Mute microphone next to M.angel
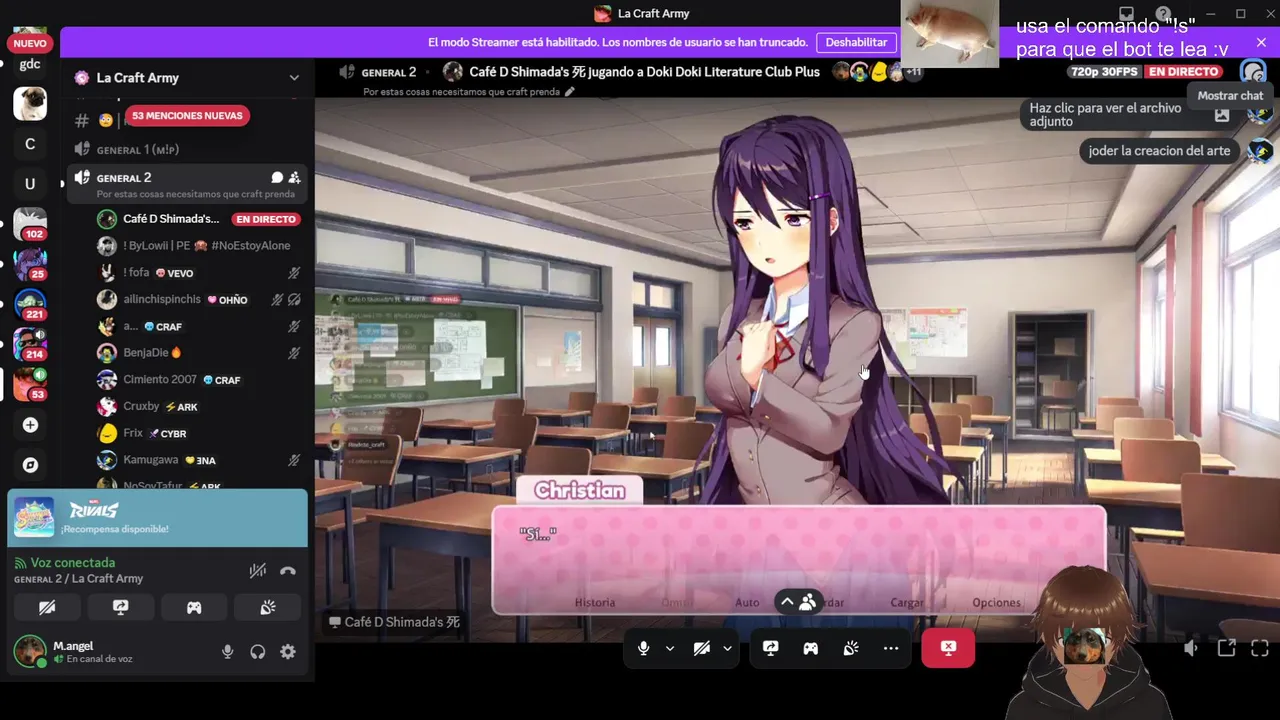The image size is (1280, 720). [227, 652]
